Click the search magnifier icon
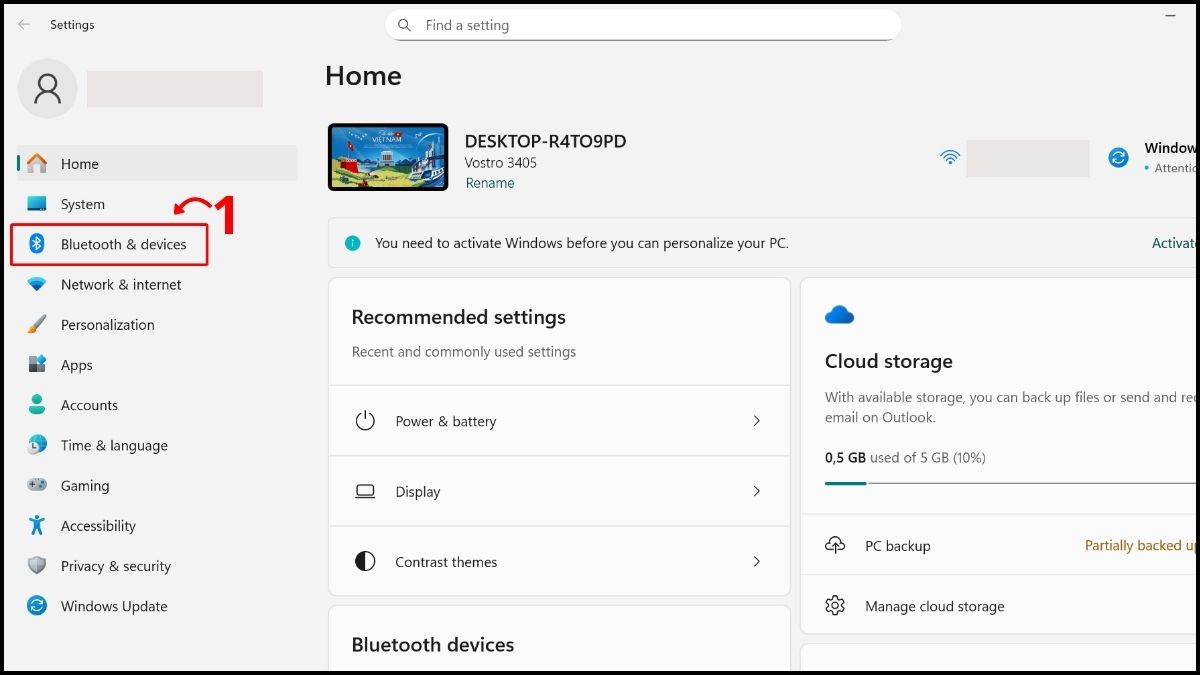This screenshot has height=675, width=1200. pyautogui.click(x=404, y=25)
